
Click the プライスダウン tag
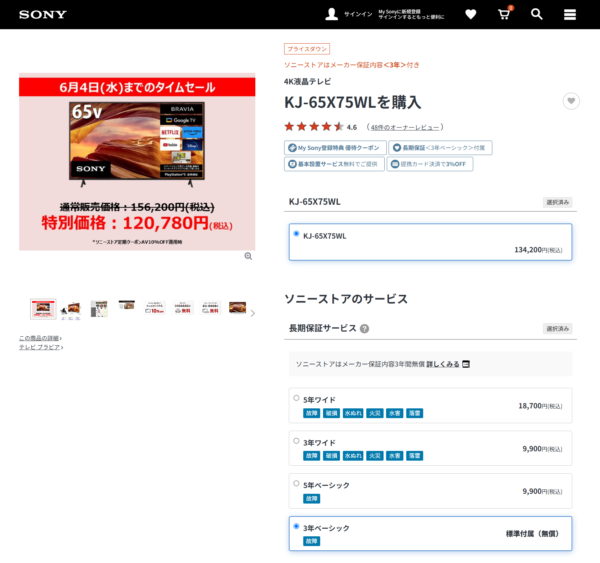307,49
